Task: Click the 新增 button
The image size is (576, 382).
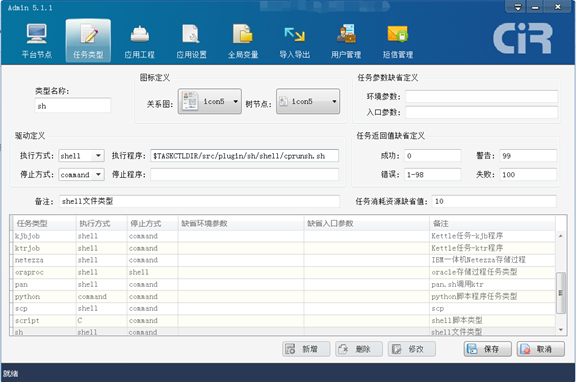Action: click(x=306, y=349)
